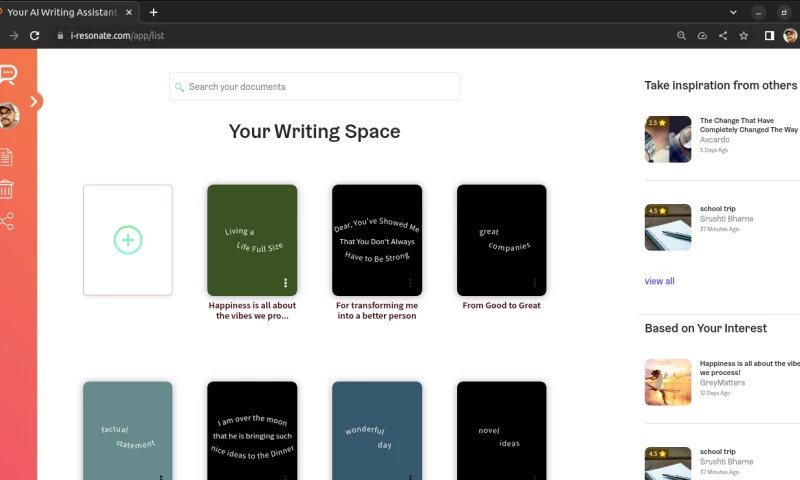Click the site lock icon in address bar
The image size is (800, 480).
[60, 36]
